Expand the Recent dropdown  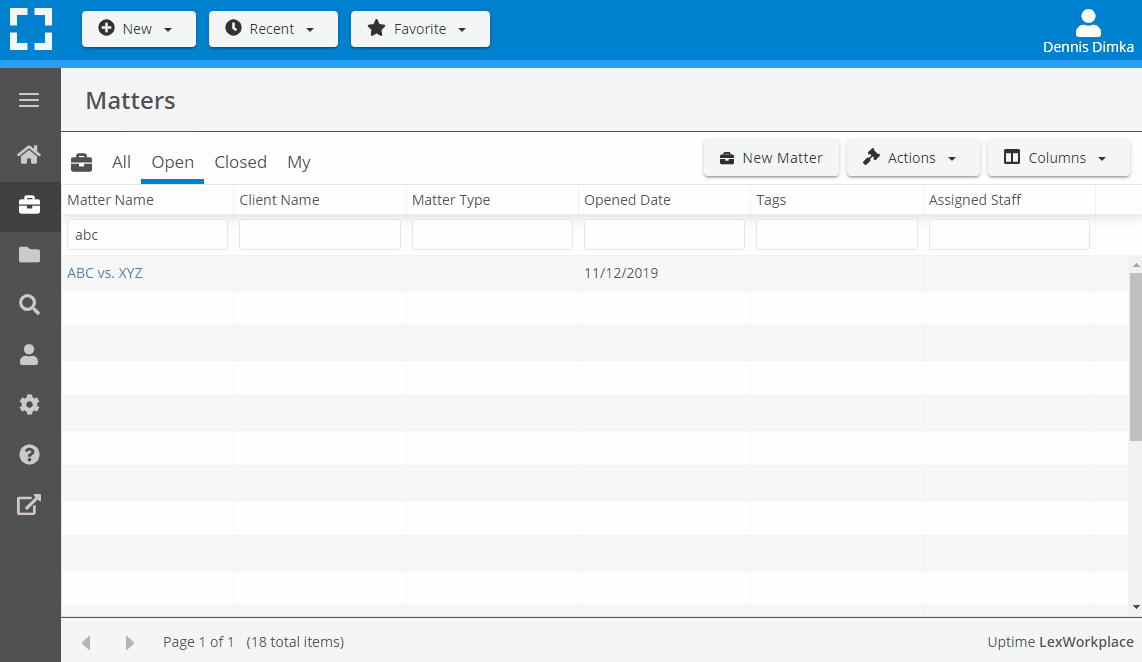[273, 29]
